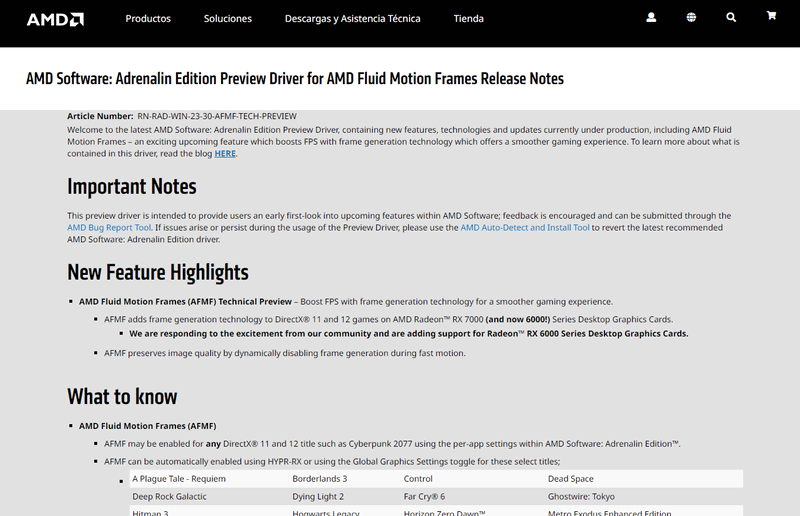Click the Important Notes heading
The image size is (800, 516).
pos(132,186)
